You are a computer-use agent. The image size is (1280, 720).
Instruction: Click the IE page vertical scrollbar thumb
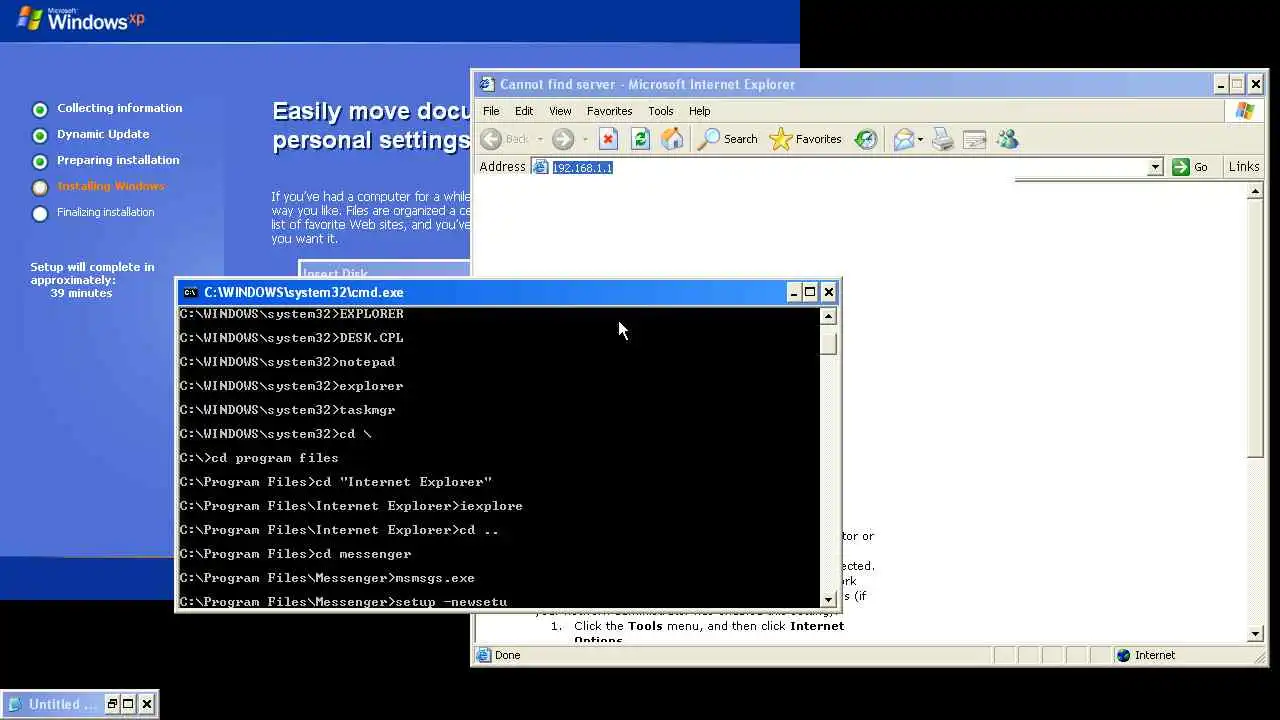[1256, 329]
